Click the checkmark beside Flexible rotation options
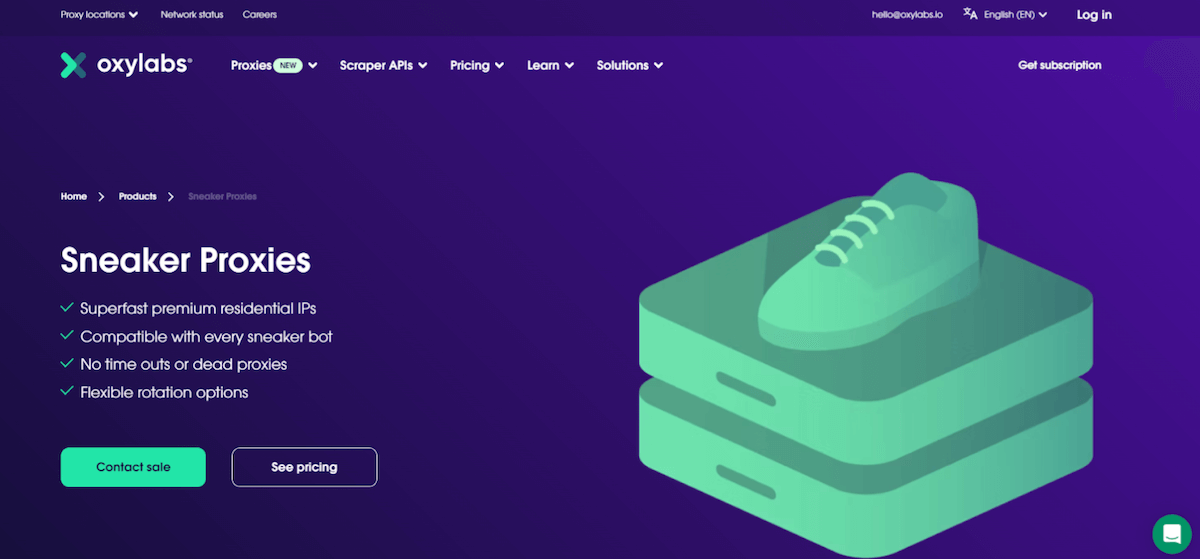1200x559 pixels. point(67,392)
